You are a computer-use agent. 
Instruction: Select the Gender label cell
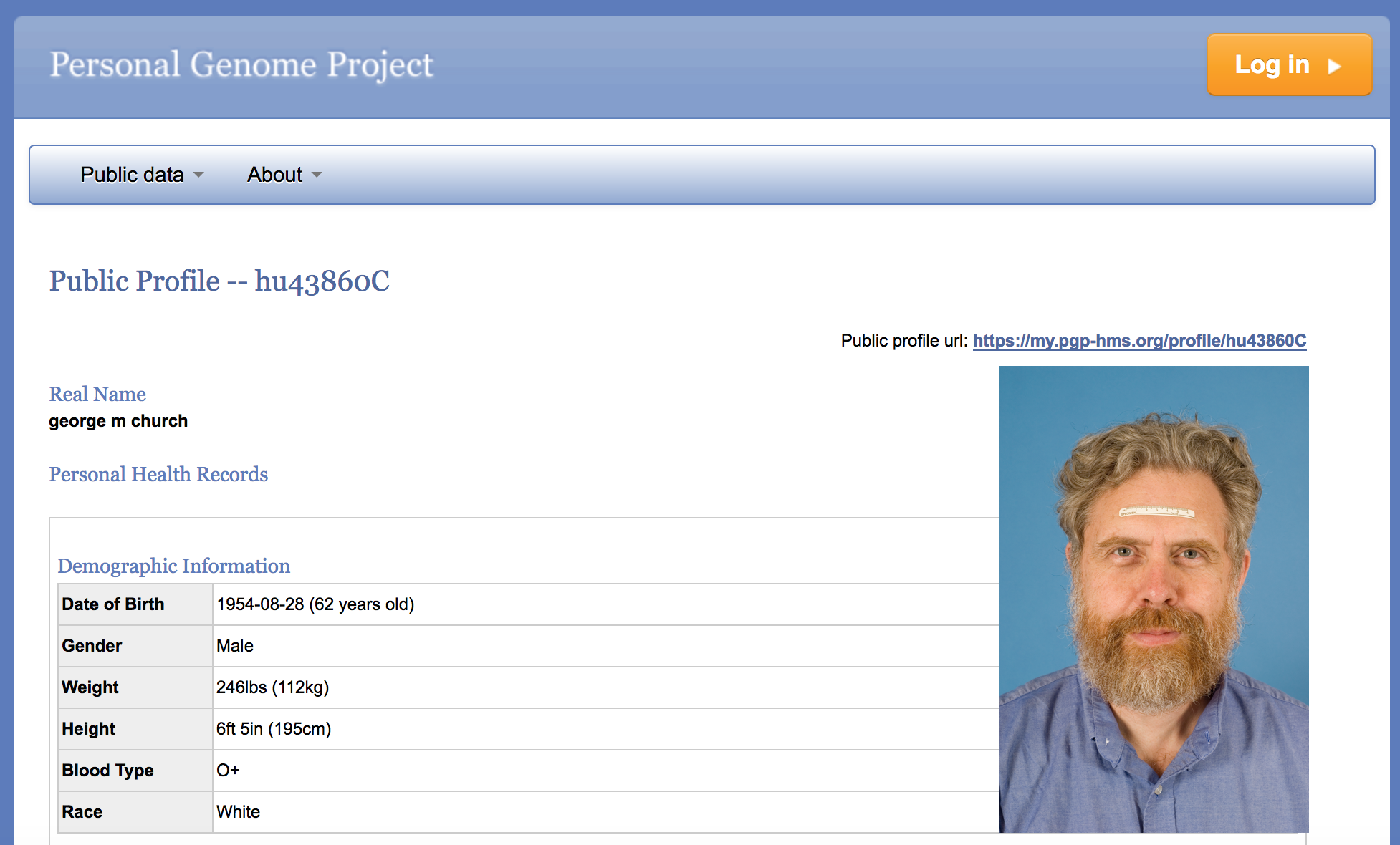point(135,646)
